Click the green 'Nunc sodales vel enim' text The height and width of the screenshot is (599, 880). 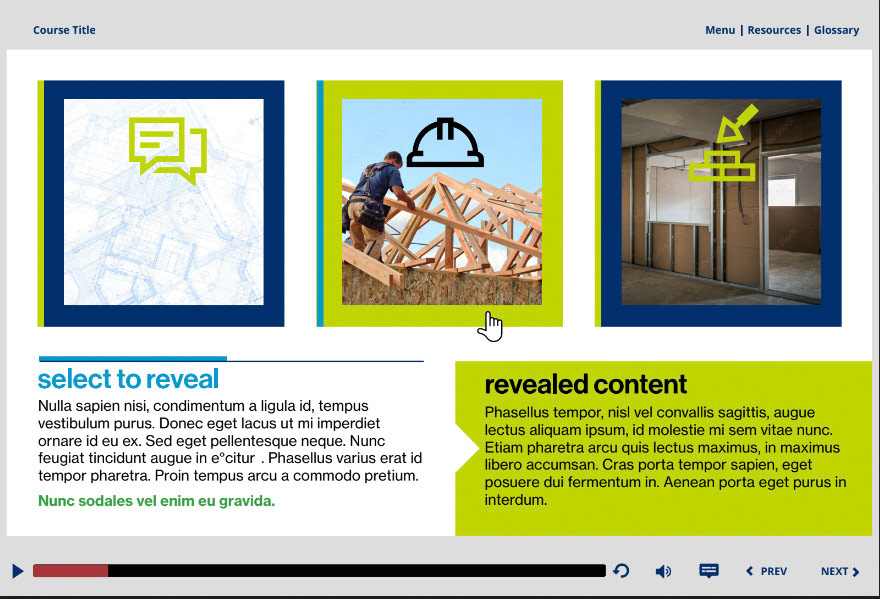(157, 501)
